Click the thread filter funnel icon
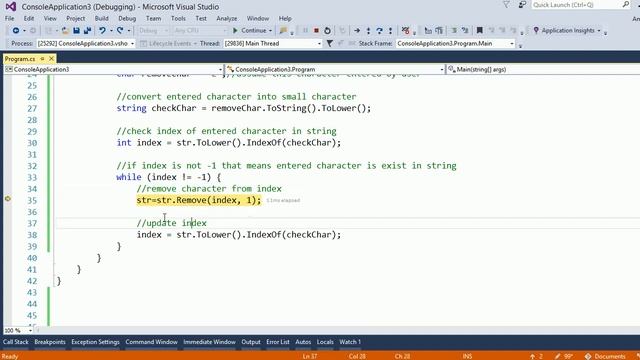The image size is (640, 360). (x=329, y=43)
